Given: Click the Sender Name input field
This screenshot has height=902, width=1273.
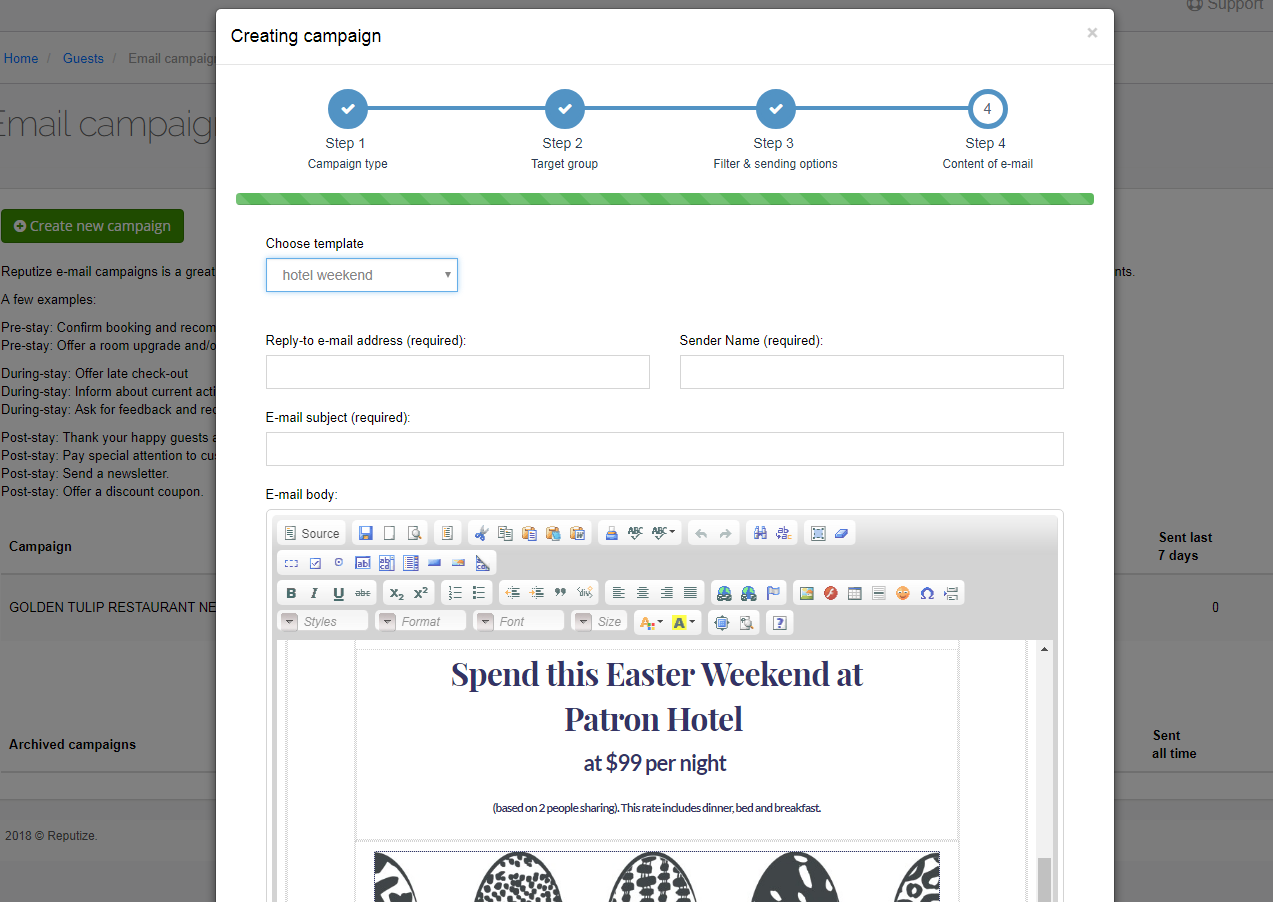Looking at the screenshot, I should point(872,372).
